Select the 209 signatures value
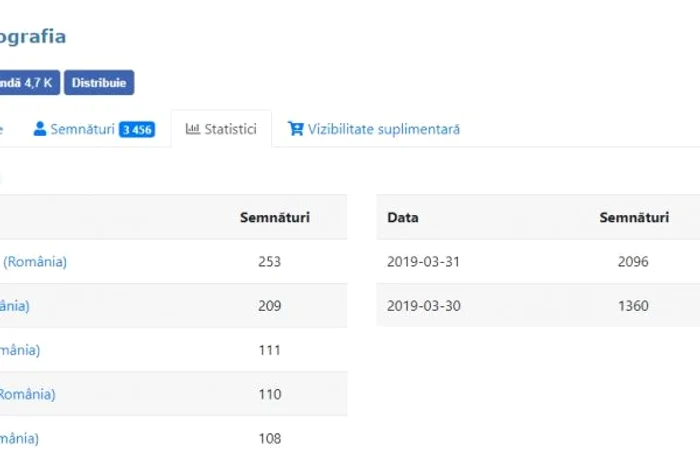This screenshot has width=700, height=453. point(270,306)
